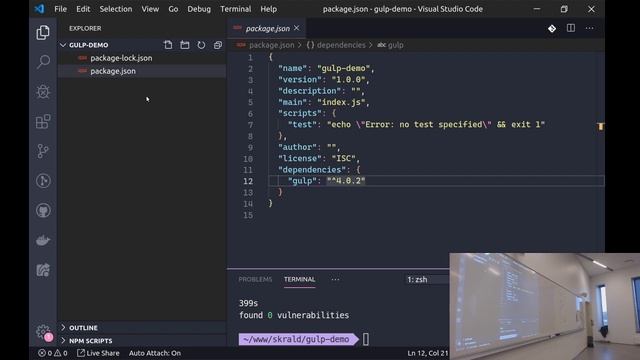
Task: Close the package.json editor tab
Action: (x=297, y=28)
